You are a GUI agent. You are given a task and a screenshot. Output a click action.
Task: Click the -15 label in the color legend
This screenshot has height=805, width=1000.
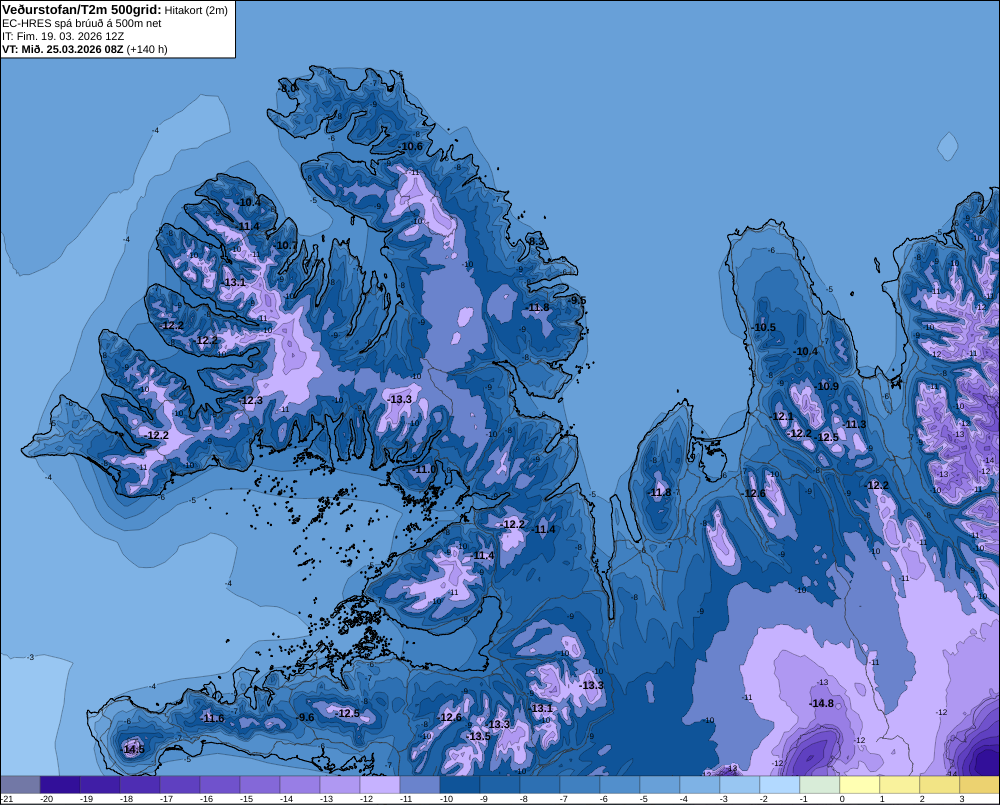pyautogui.click(x=246, y=799)
